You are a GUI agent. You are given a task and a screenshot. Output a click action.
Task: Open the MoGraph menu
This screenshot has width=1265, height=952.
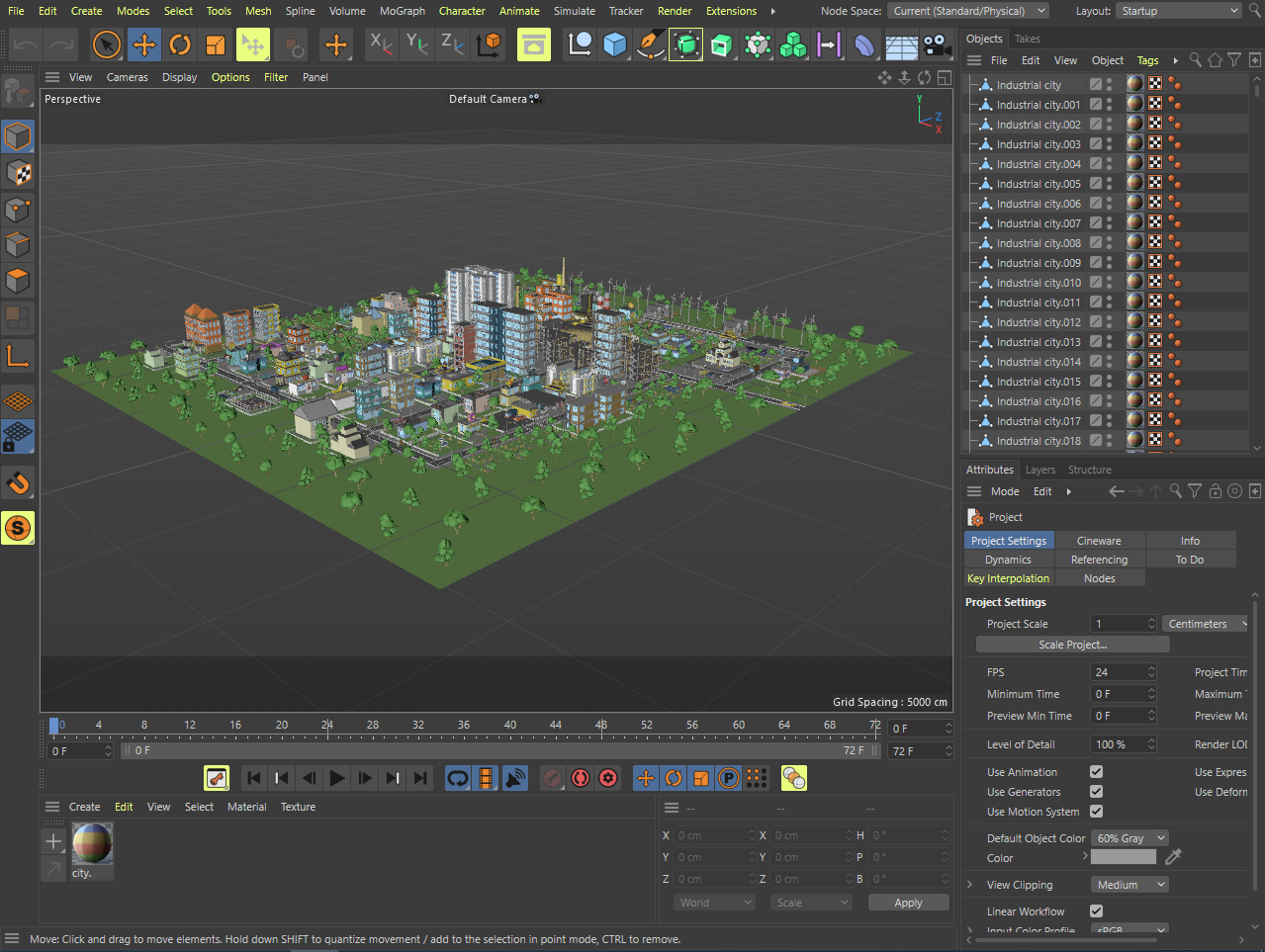click(402, 11)
